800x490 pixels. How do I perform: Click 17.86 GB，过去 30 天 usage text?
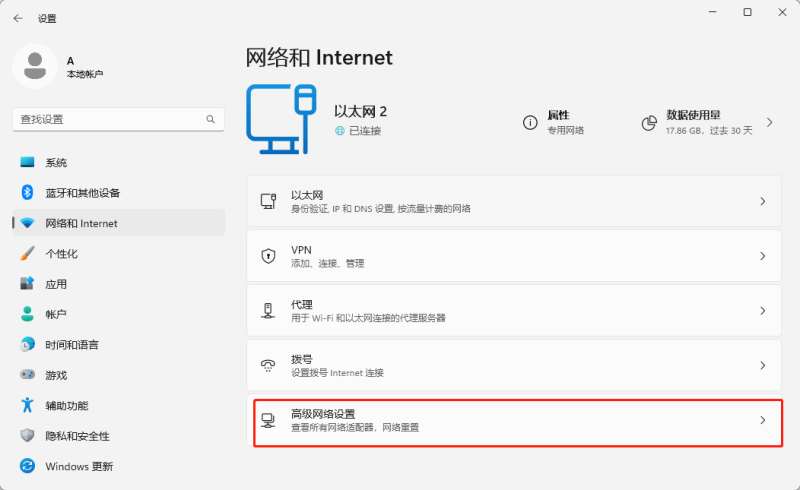[x=709, y=131]
